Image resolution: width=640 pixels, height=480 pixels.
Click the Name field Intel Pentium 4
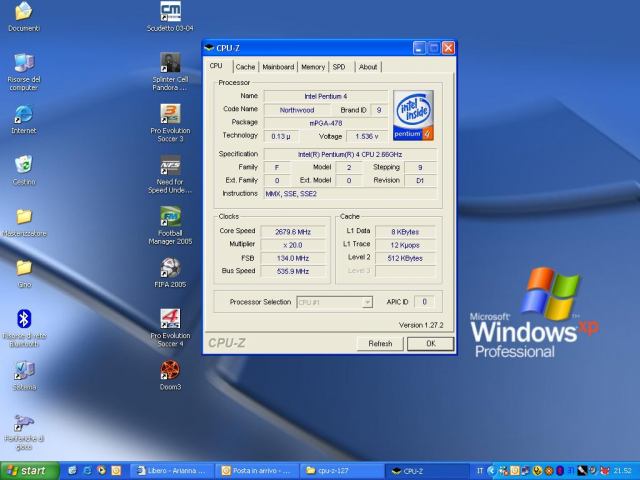(x=326, y=96)
